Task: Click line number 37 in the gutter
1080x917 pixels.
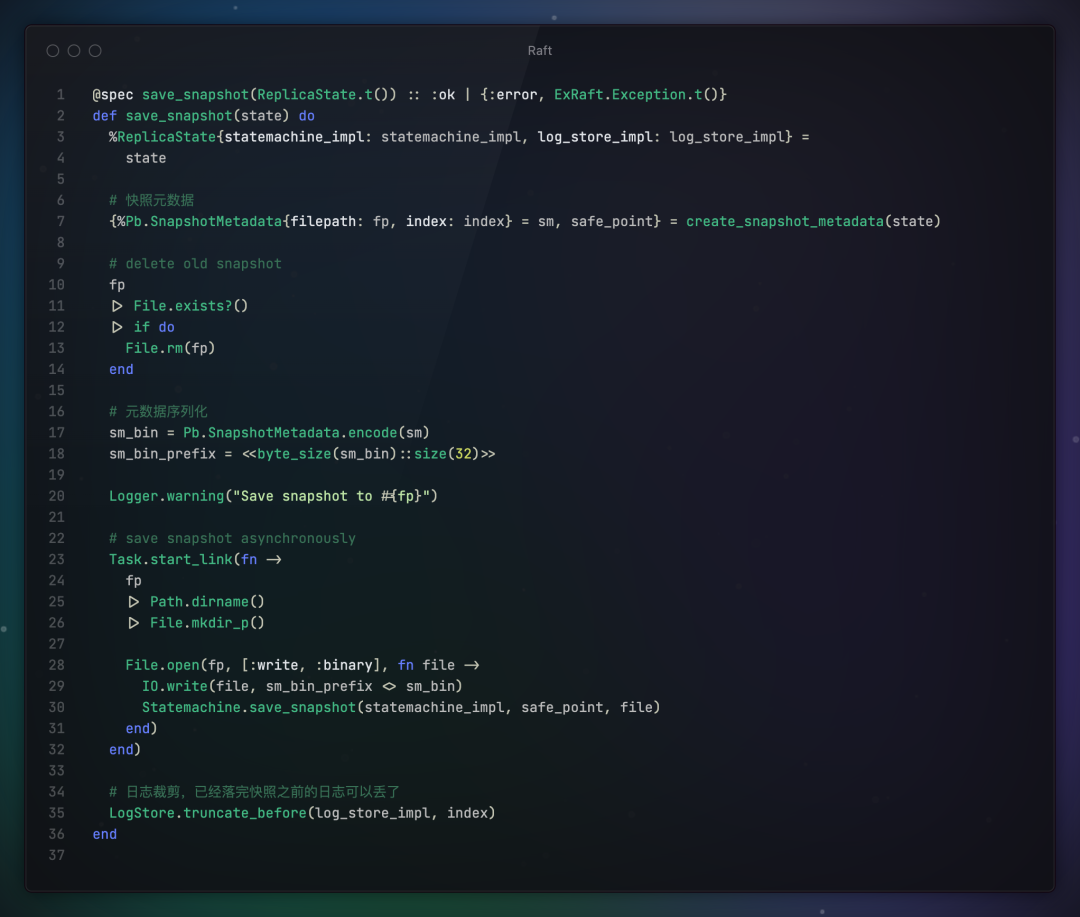Action: coord(56,856)
